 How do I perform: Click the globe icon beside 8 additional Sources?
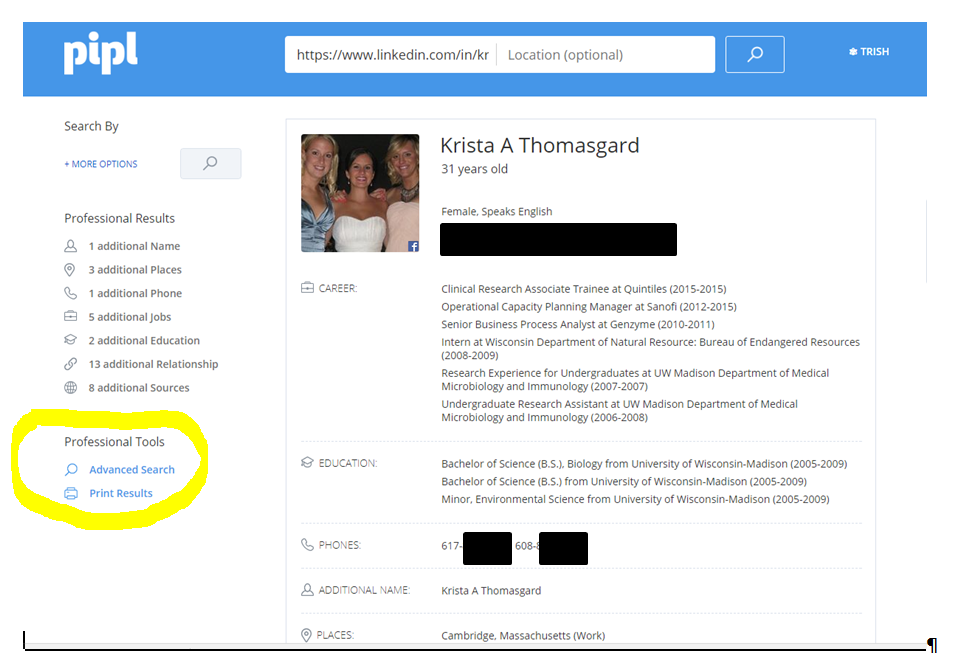69,387
